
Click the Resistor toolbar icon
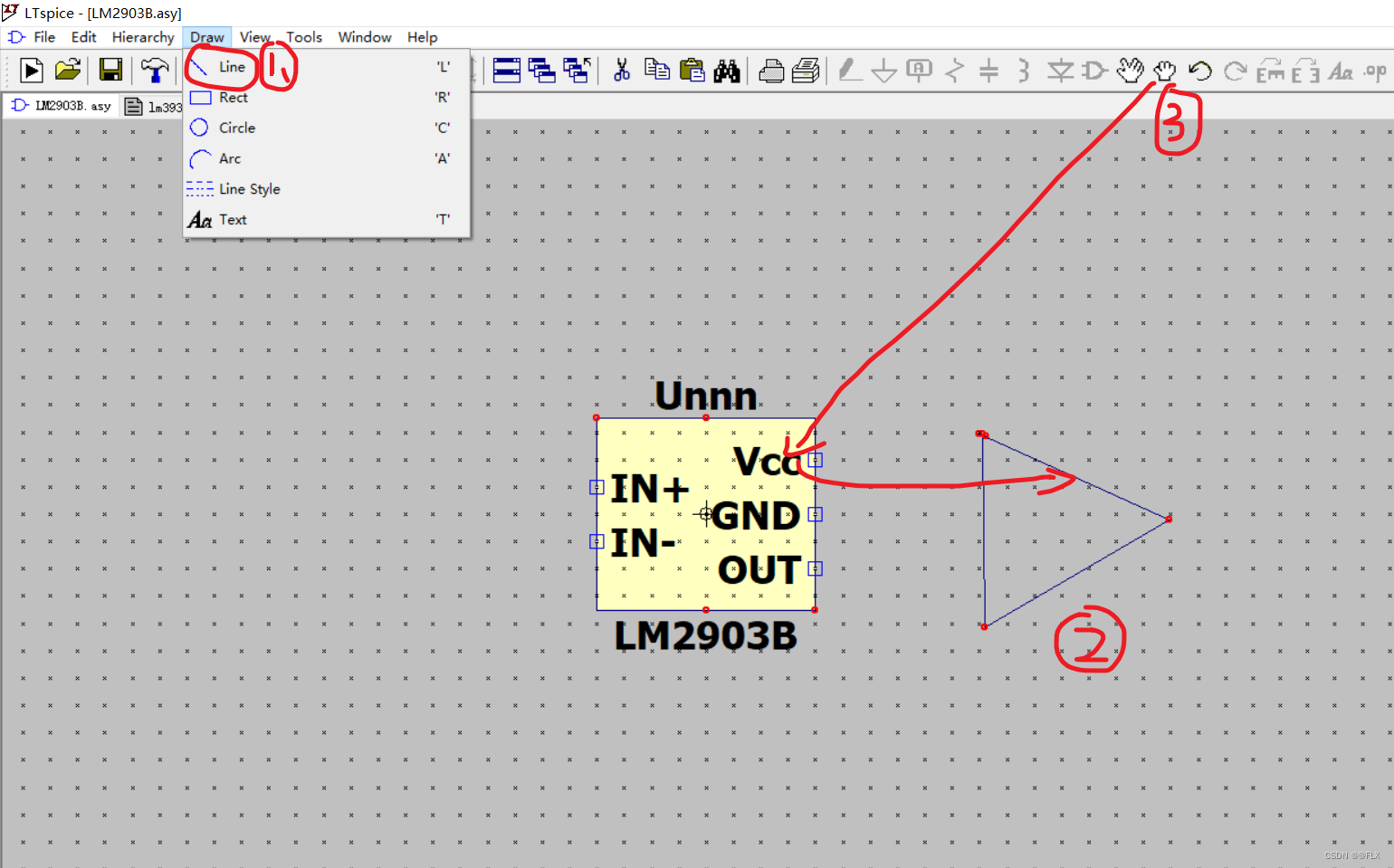coord(954,71)
